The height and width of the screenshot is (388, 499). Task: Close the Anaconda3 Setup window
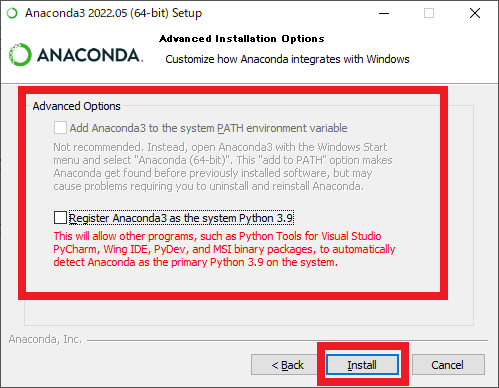point(475,13)
